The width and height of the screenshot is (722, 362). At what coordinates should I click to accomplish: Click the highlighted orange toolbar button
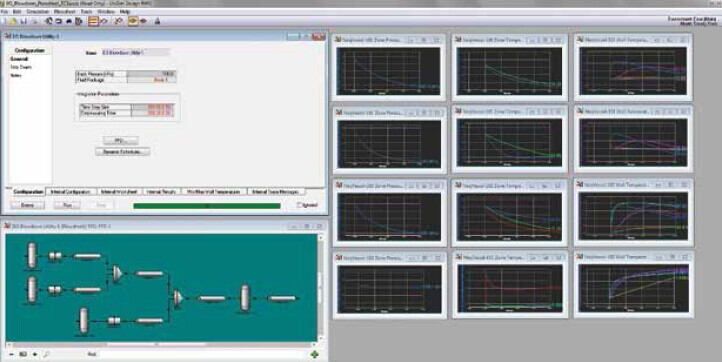pos(93,21)
